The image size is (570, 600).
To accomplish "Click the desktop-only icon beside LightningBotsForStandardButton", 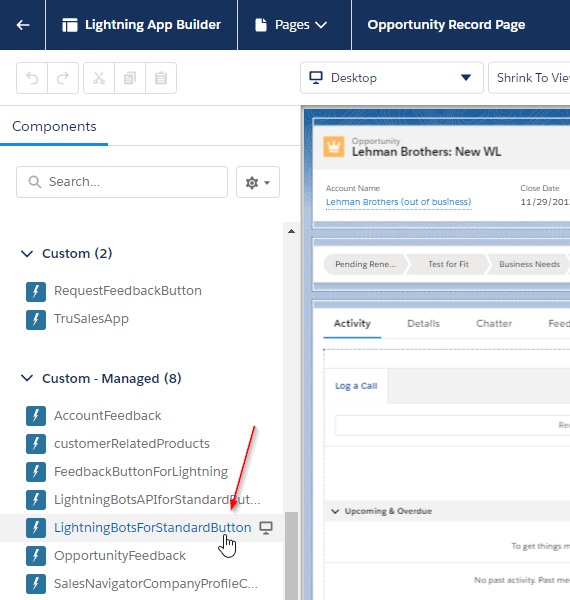I will (266, 528).
